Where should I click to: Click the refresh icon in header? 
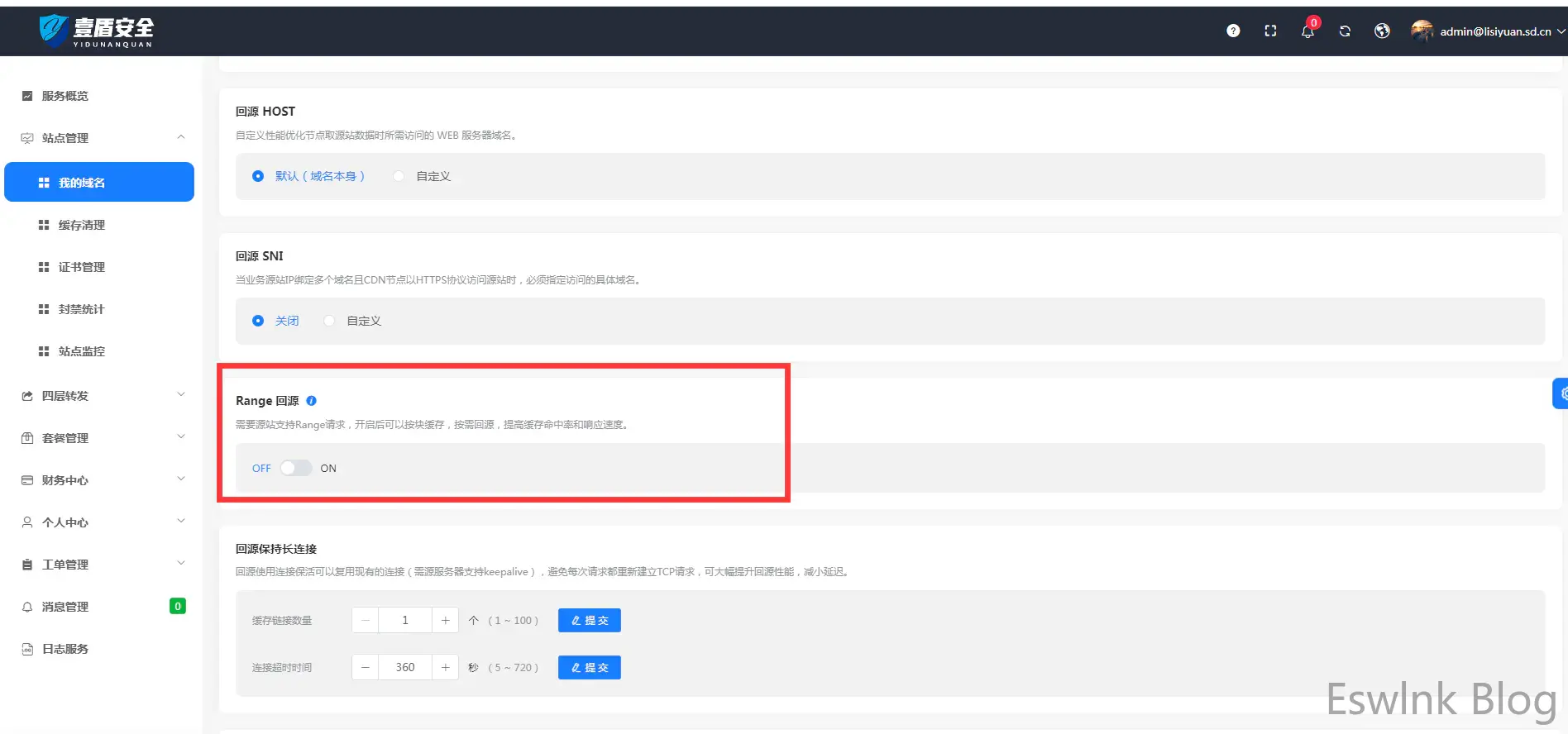pyautogui.click(x=1345, y=31)
